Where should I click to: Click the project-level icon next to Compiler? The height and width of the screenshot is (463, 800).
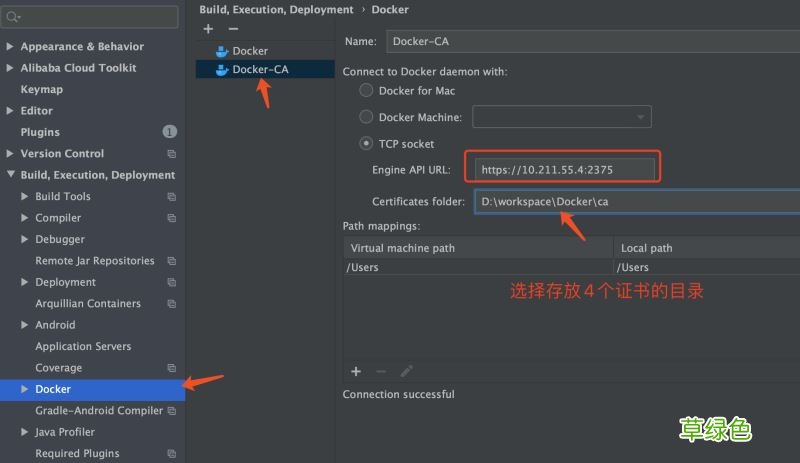pos(172,218)
